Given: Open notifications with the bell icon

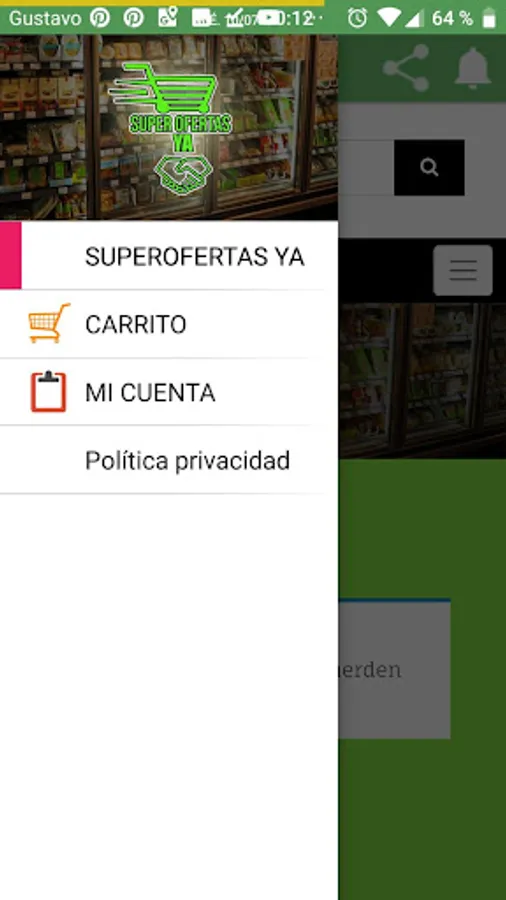Looking at the screenshot, I should pos(473,68).
